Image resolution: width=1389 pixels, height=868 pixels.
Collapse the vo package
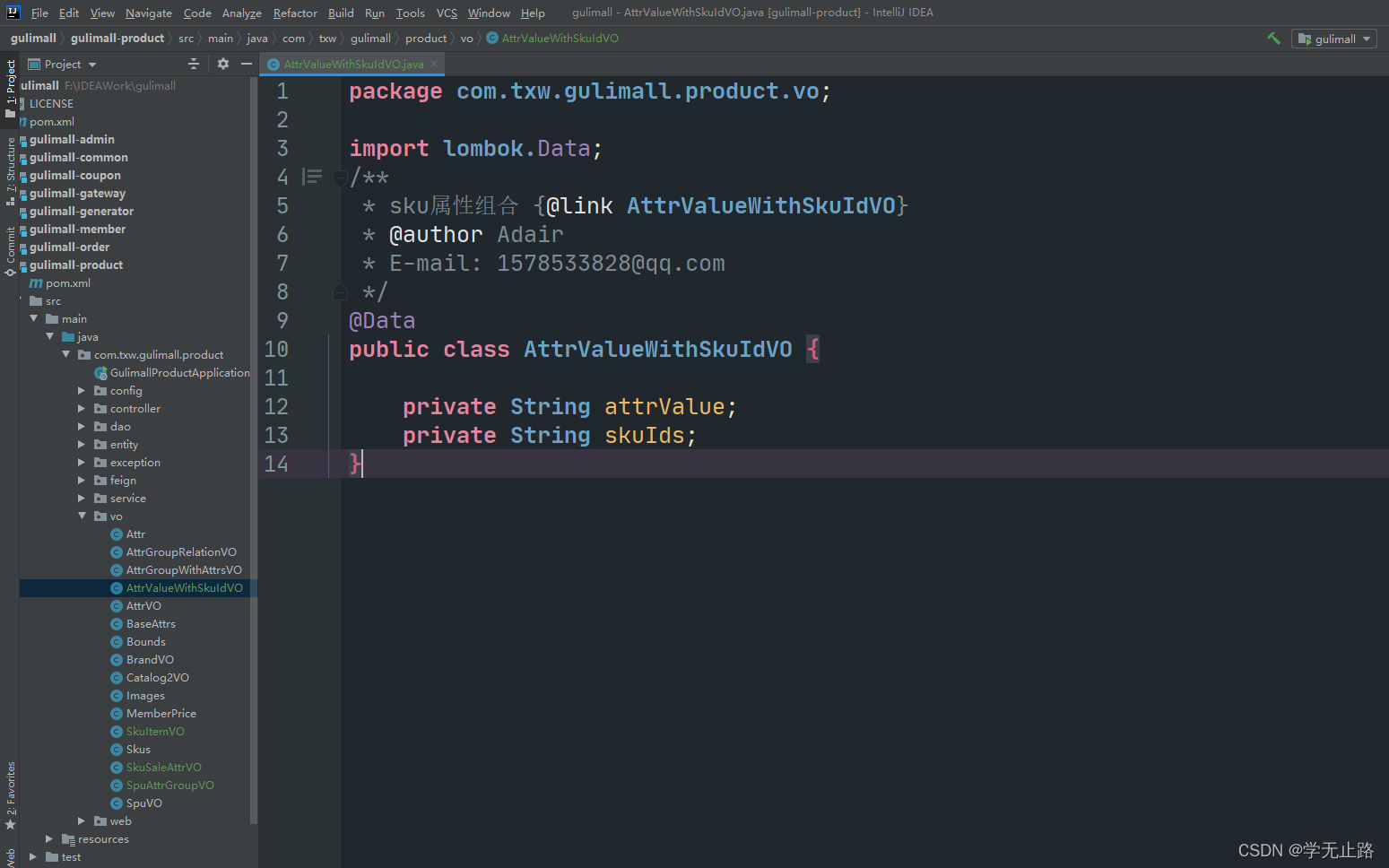click(x=82, y=516)
